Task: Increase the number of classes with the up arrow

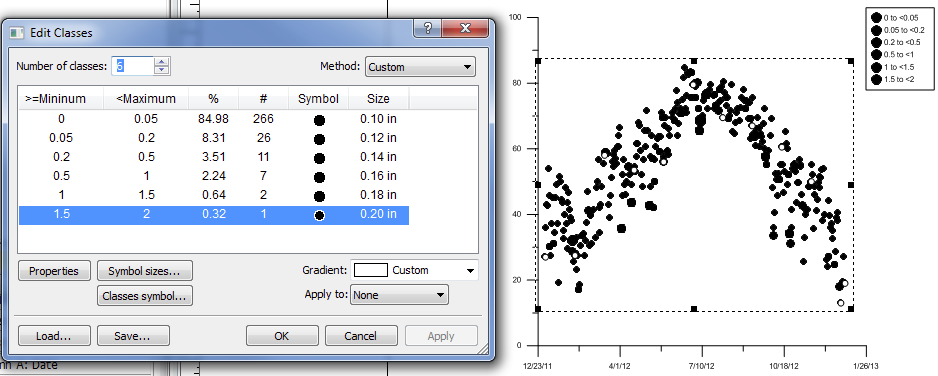Action: [162, 62]
